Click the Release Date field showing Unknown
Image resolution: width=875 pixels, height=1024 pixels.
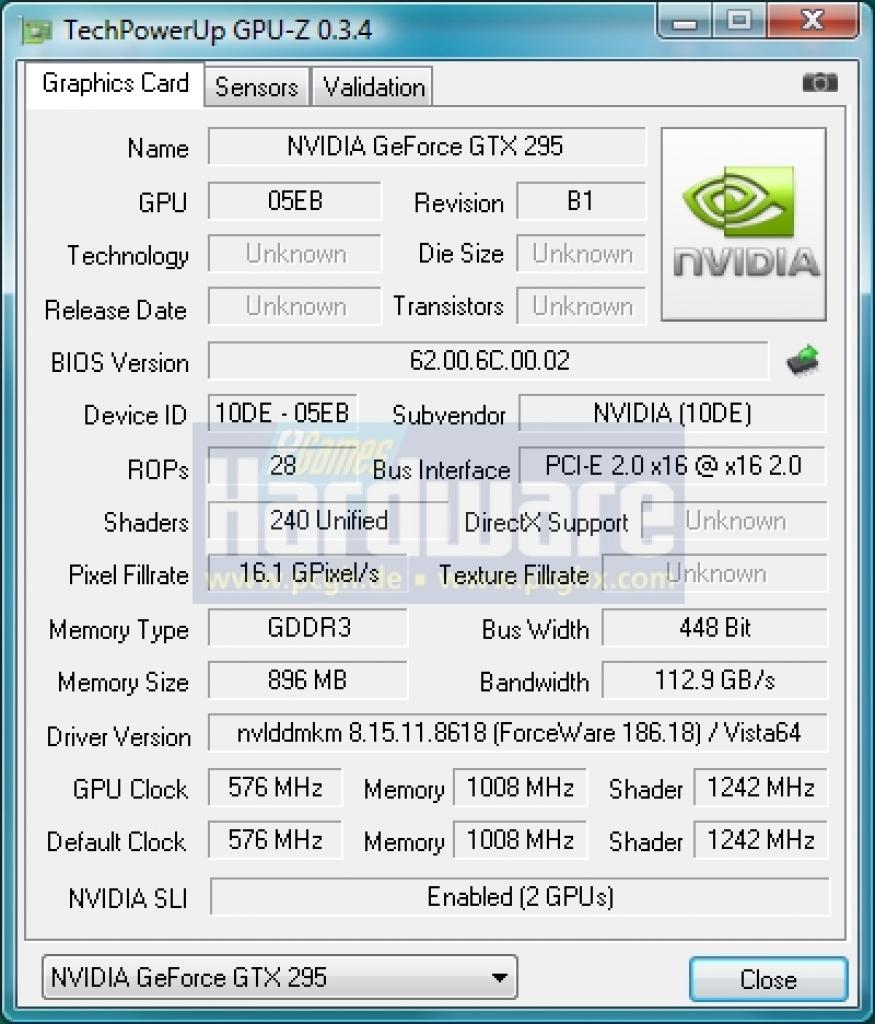pyautogui.click(x=294, y=306)
